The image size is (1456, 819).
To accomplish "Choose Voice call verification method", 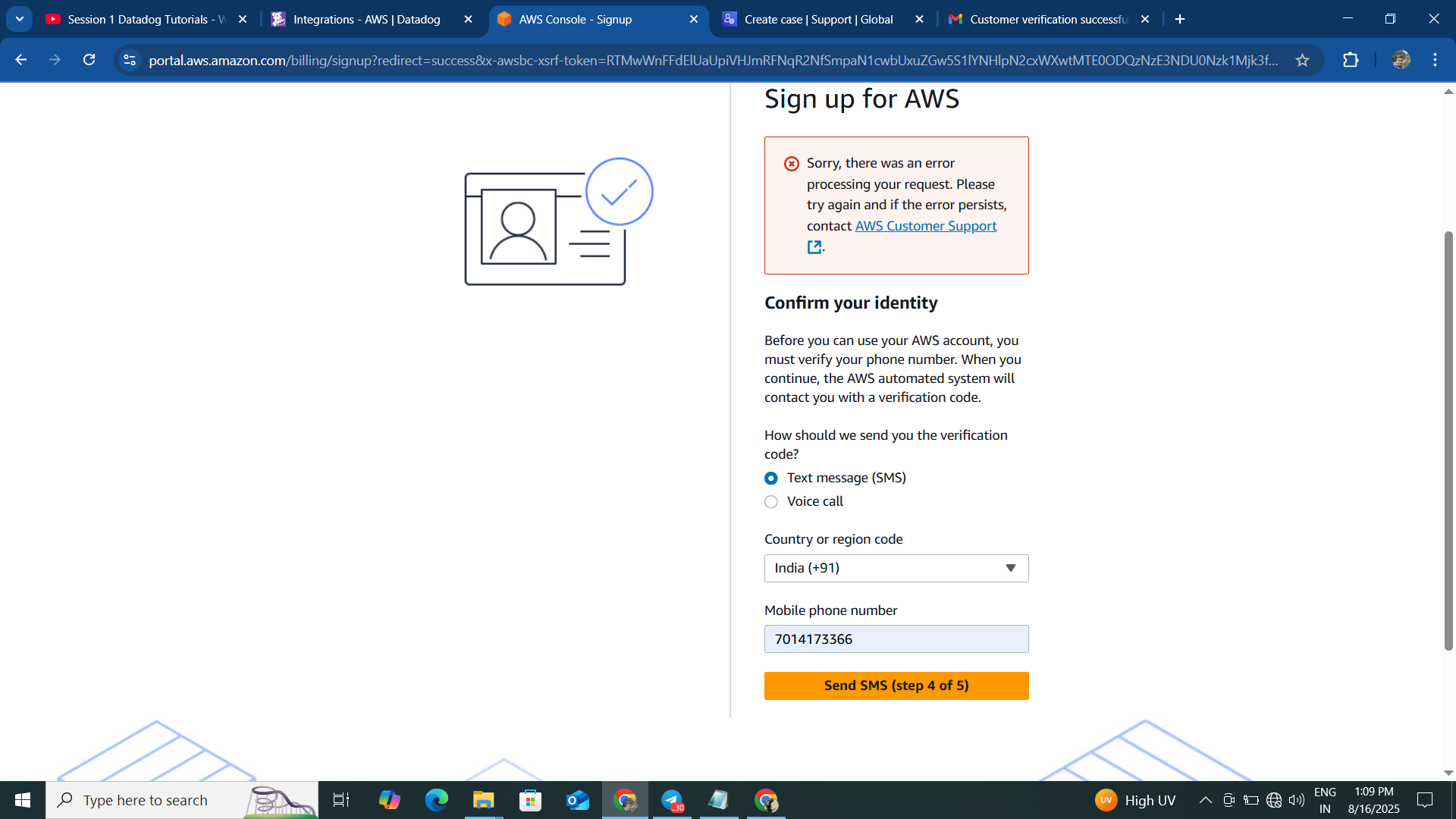I will tap(771, 501).
